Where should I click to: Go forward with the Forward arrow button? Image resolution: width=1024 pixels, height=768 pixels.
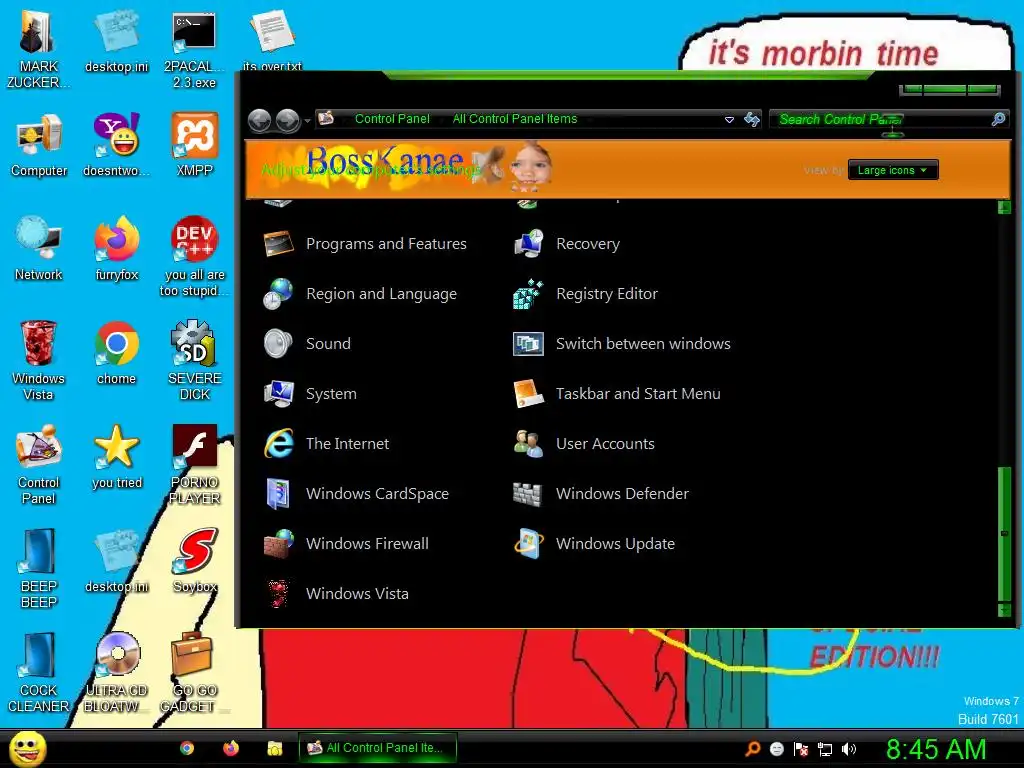click(x=288, y=120)
